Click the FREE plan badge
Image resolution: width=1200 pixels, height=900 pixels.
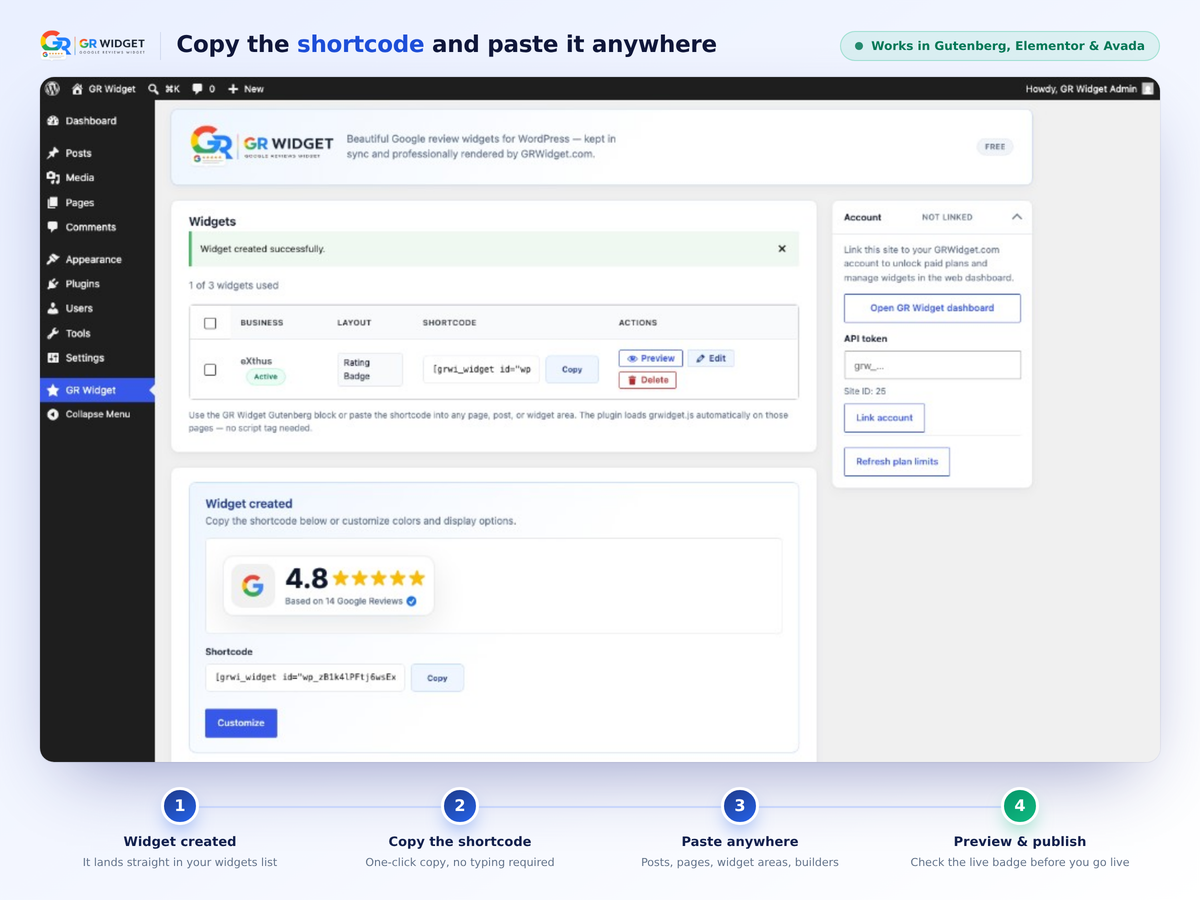pos(994,147)
